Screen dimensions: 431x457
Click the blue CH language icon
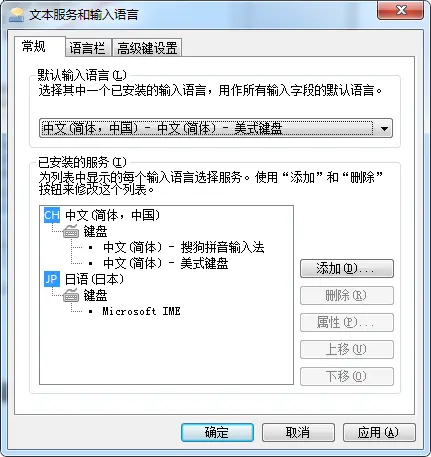(52, 215)
